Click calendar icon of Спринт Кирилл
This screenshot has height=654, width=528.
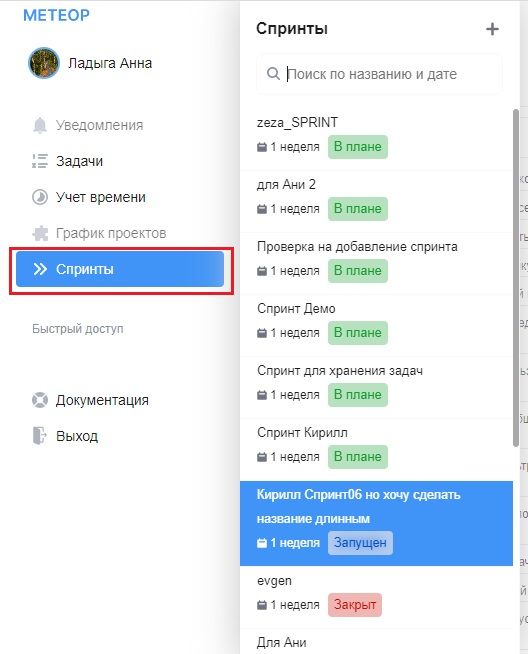(x=261, y=457)
